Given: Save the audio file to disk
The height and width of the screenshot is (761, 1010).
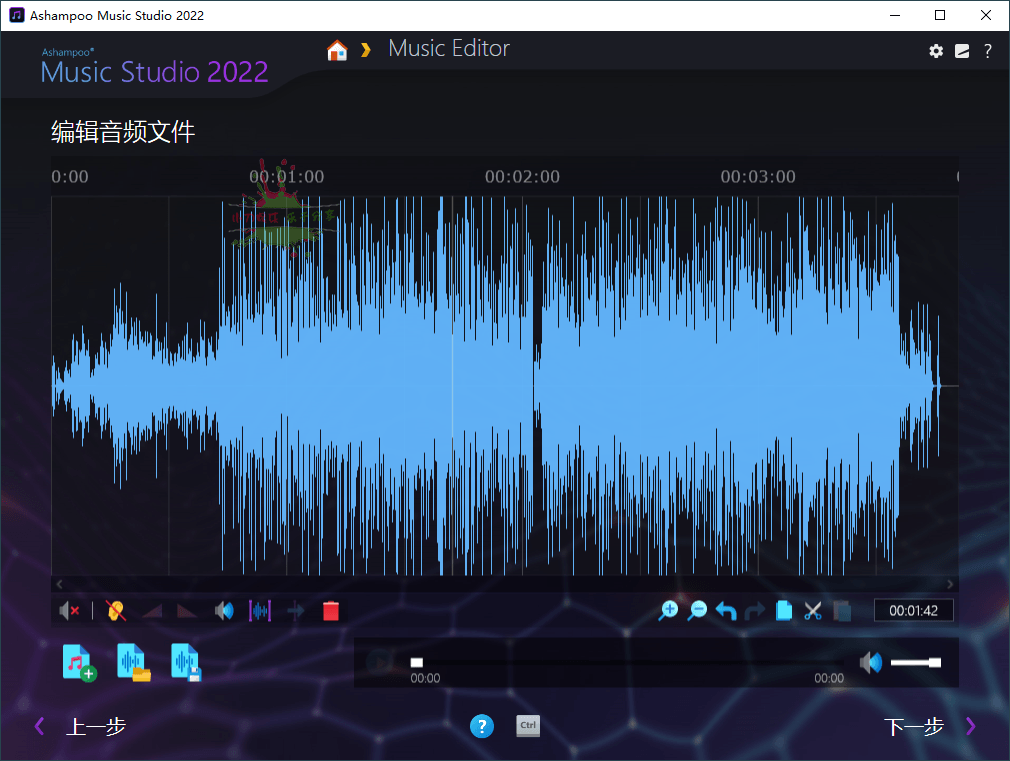Looking at the screenshot, I should click(187, 662).
